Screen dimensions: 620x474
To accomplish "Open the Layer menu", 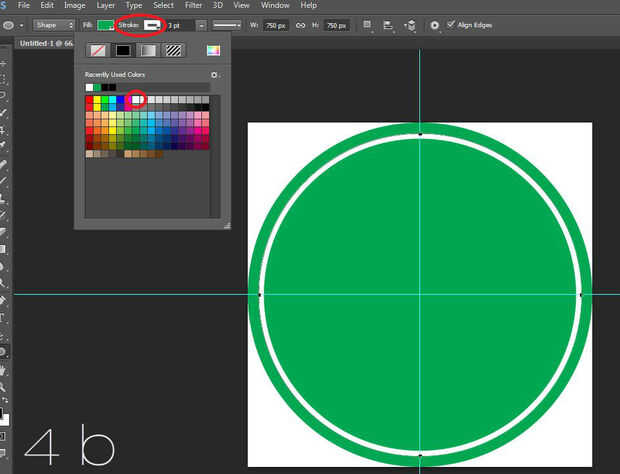I will click(104, 6).
